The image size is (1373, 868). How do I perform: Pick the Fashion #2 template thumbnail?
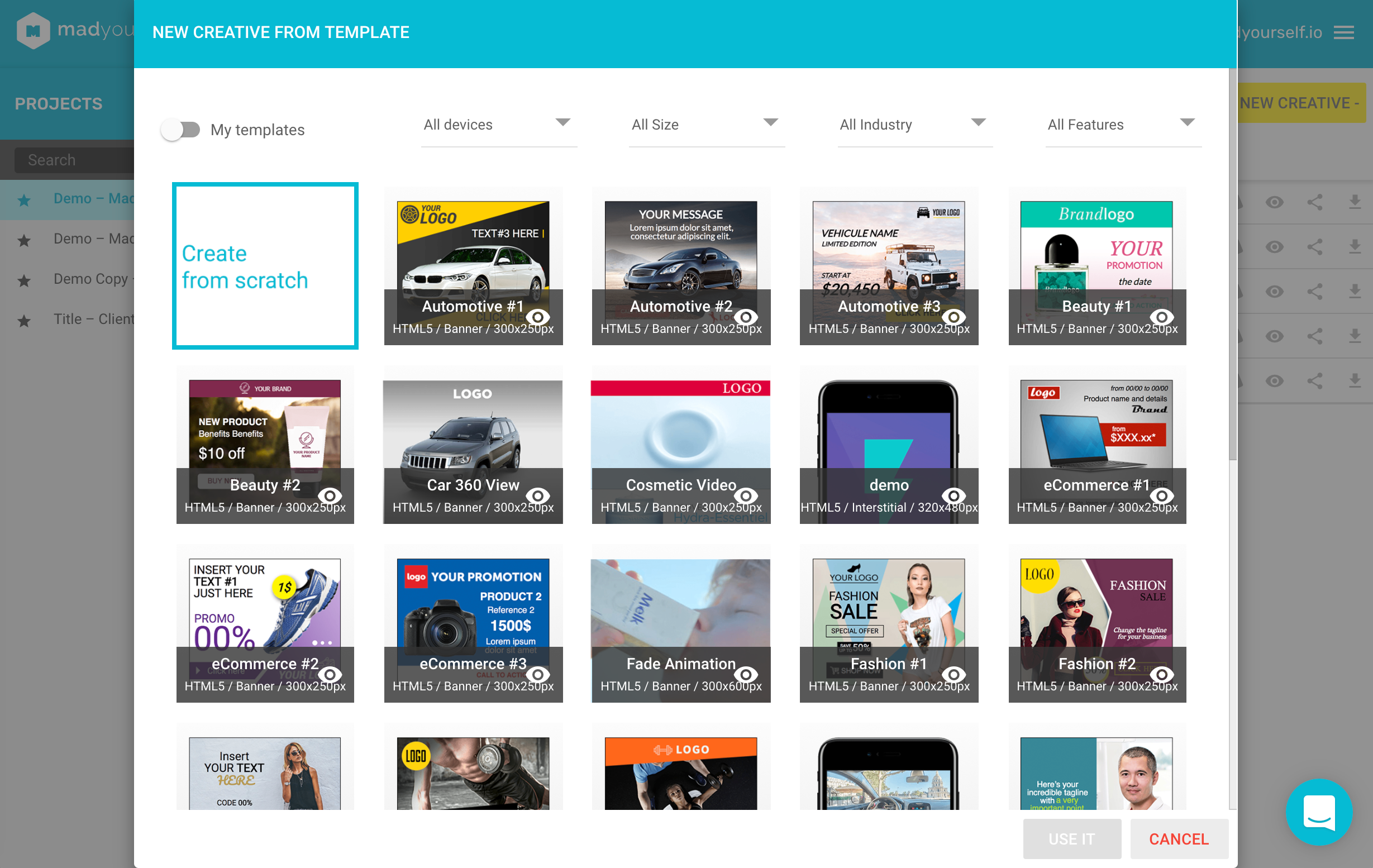(1097, 623)
